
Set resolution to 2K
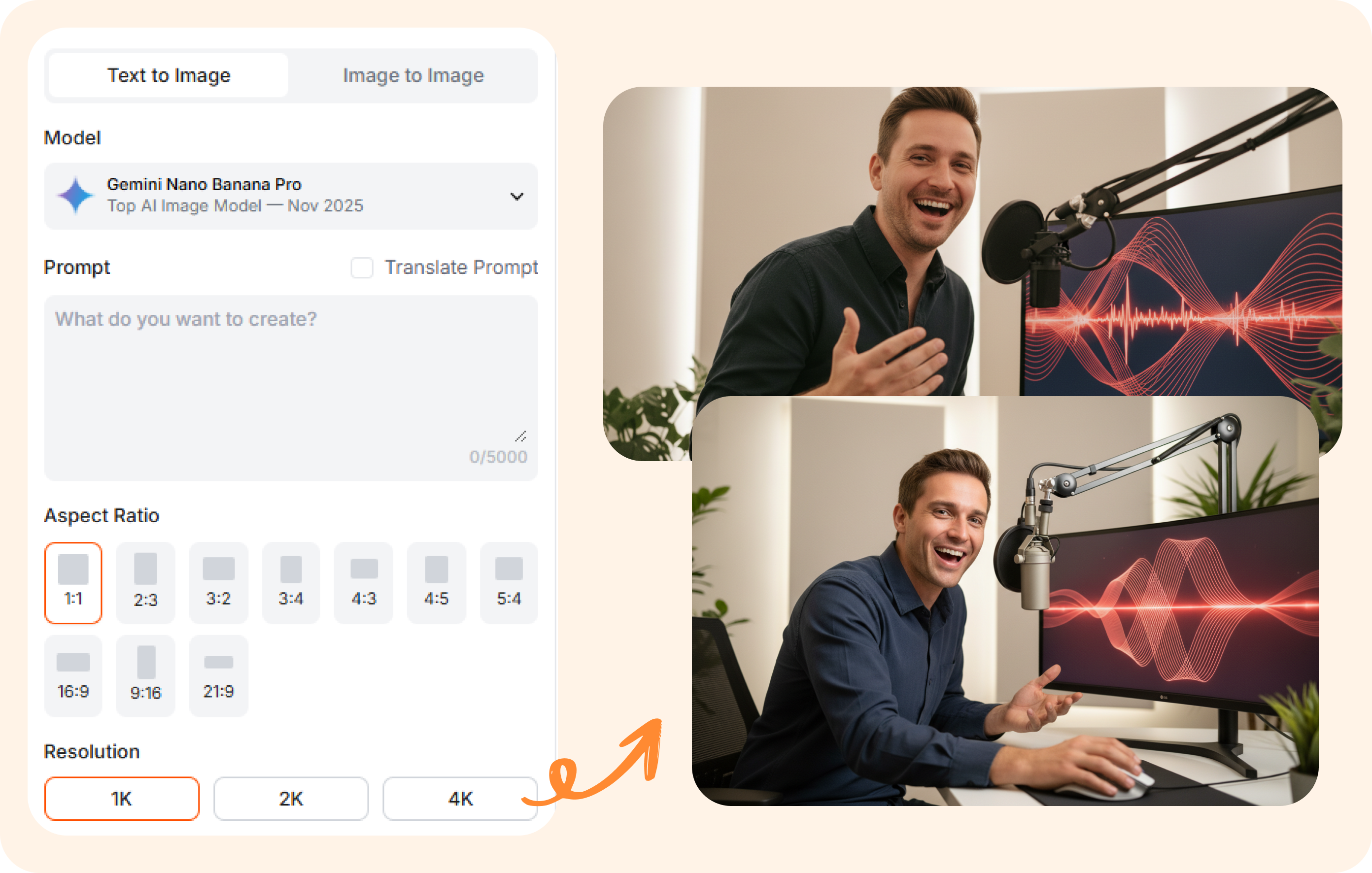[x=291, y=799]
